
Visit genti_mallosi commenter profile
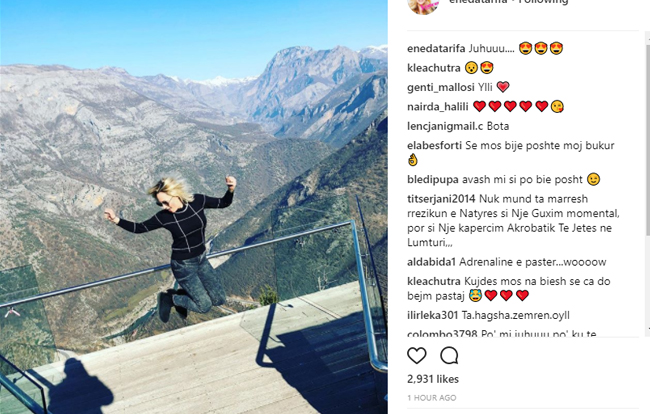[441, 87]
